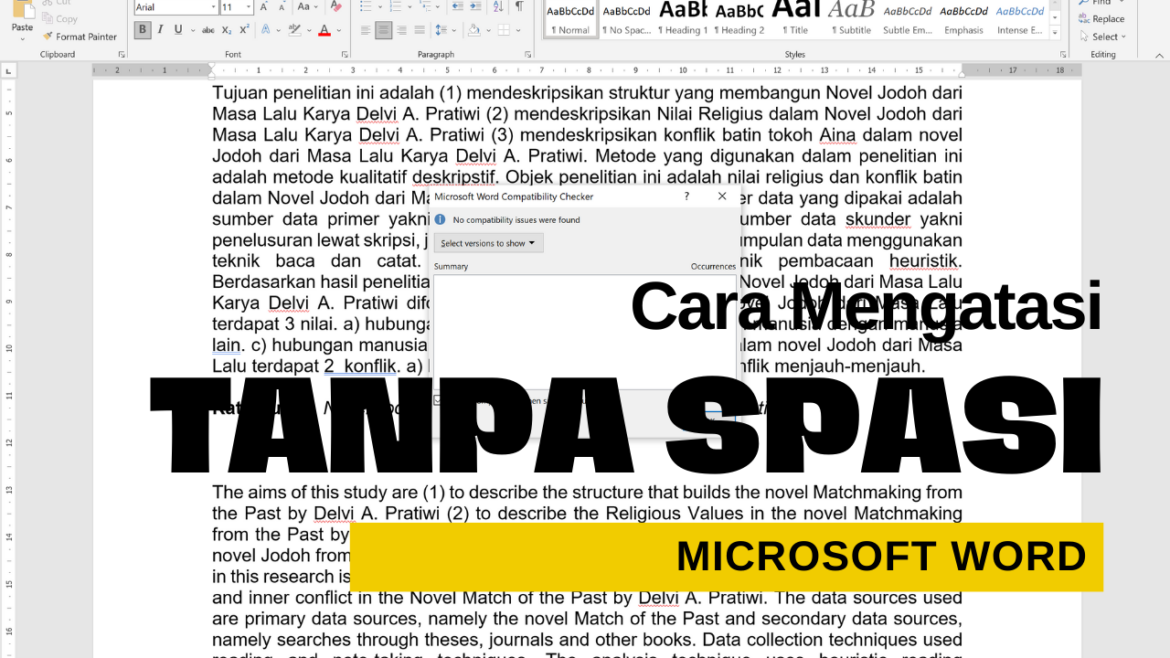Expand the Bullets list dropdown arrow
This screenshot has width=1170, height=658.
[x=380, y=8]
